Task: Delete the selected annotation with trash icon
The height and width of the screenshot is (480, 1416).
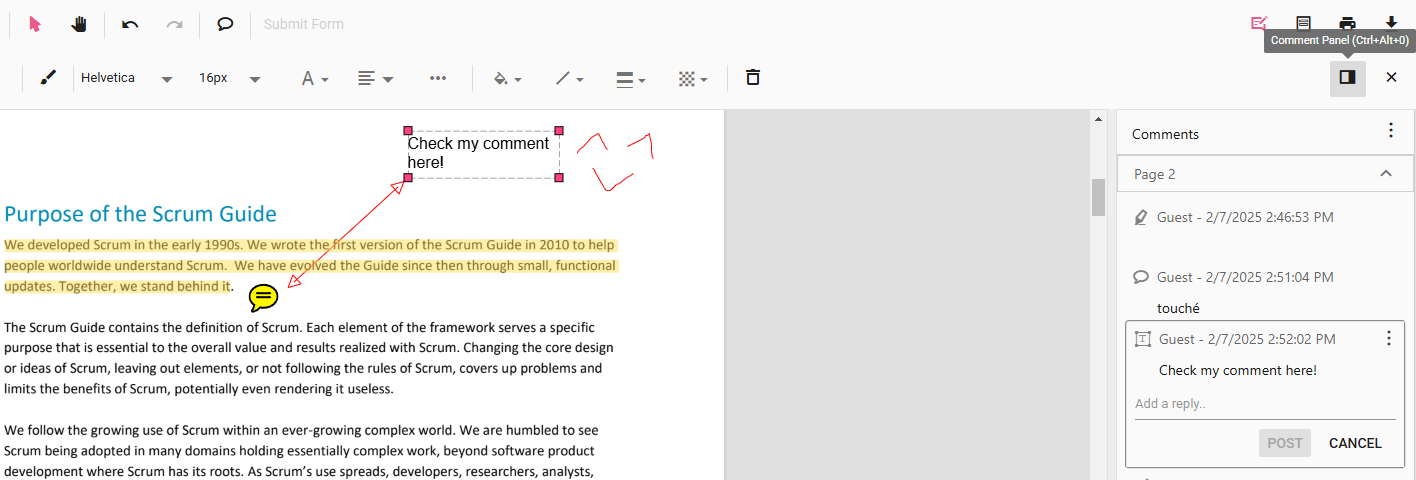Action: (753, 78)
